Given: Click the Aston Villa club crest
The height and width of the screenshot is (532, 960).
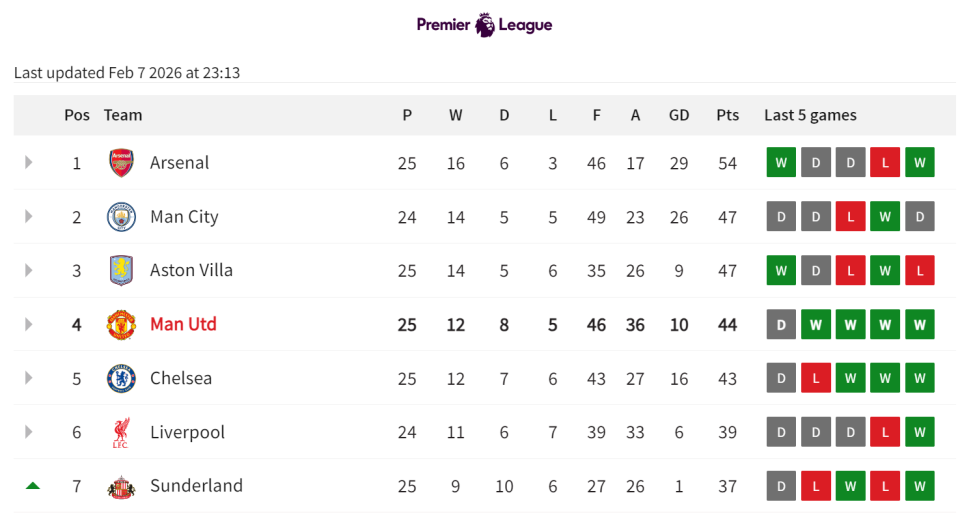Looking at the screenshot, I should (121, 270).
